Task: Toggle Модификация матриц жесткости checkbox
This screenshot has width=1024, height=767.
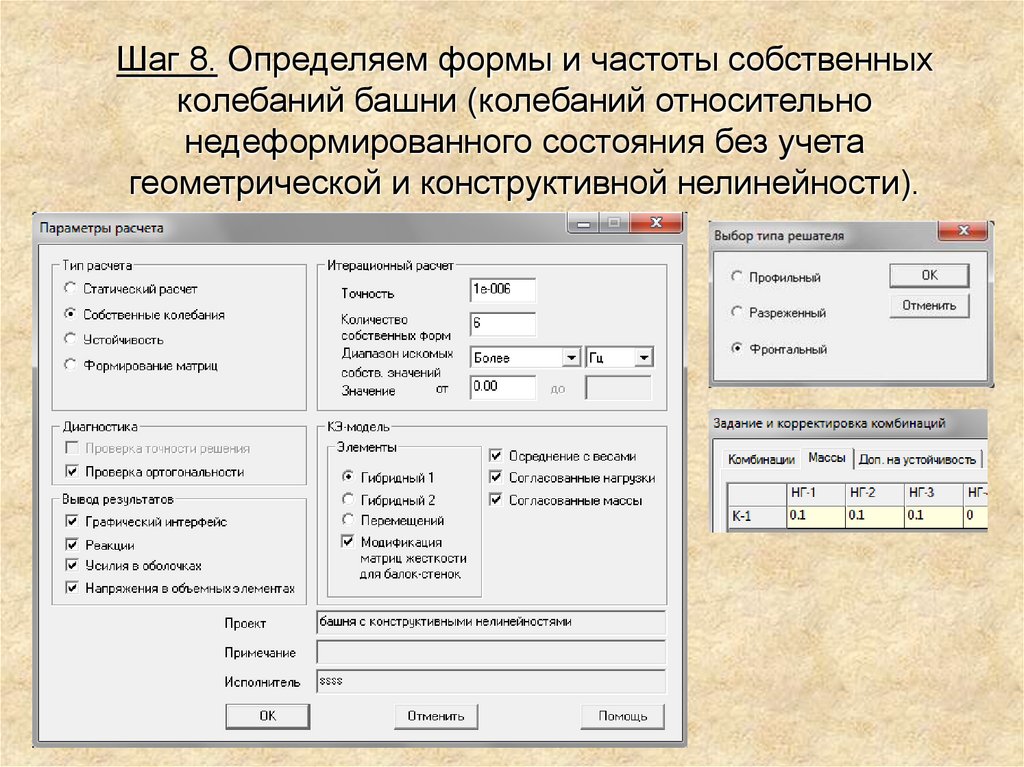Action: pyautogui.click(x=348, y=542)
